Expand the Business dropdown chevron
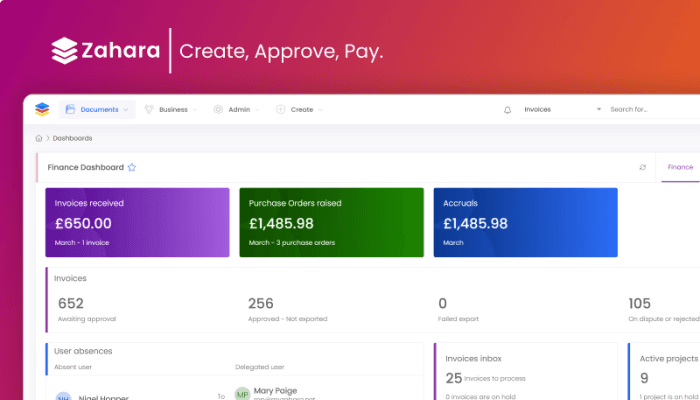Image resolution: width=700 pixels, height=400 pixels. (x=195, y=110)
